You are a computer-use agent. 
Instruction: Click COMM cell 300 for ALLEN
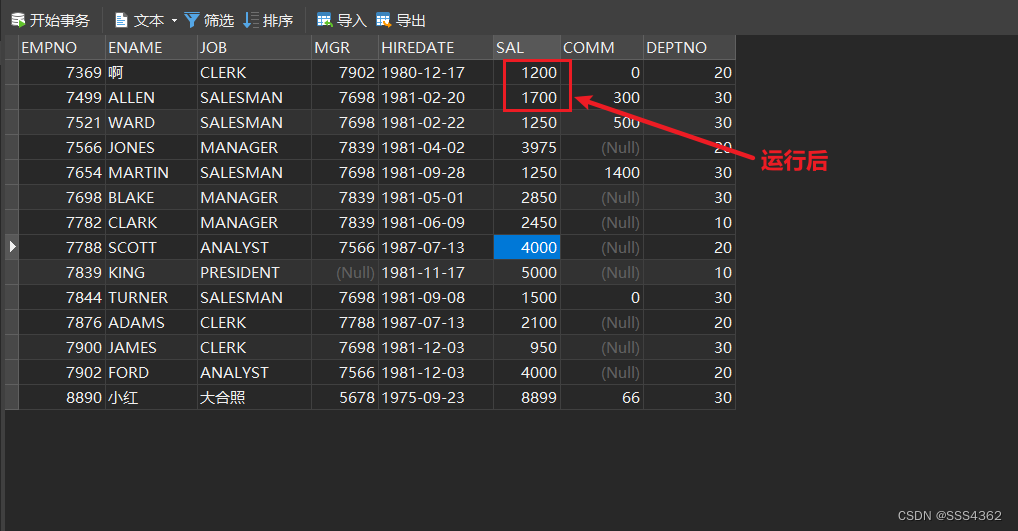602,97
